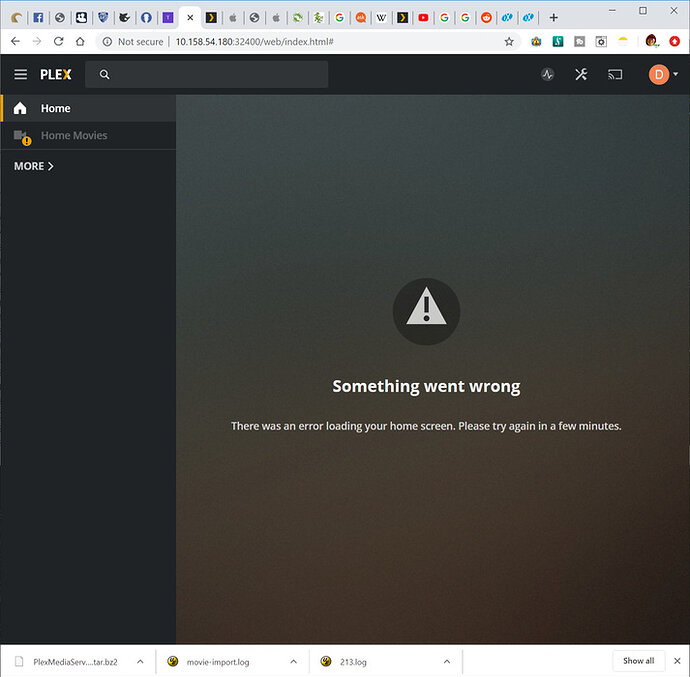Click the warning triangle error icon
690x677 pixels.
[x=426, y=311]
